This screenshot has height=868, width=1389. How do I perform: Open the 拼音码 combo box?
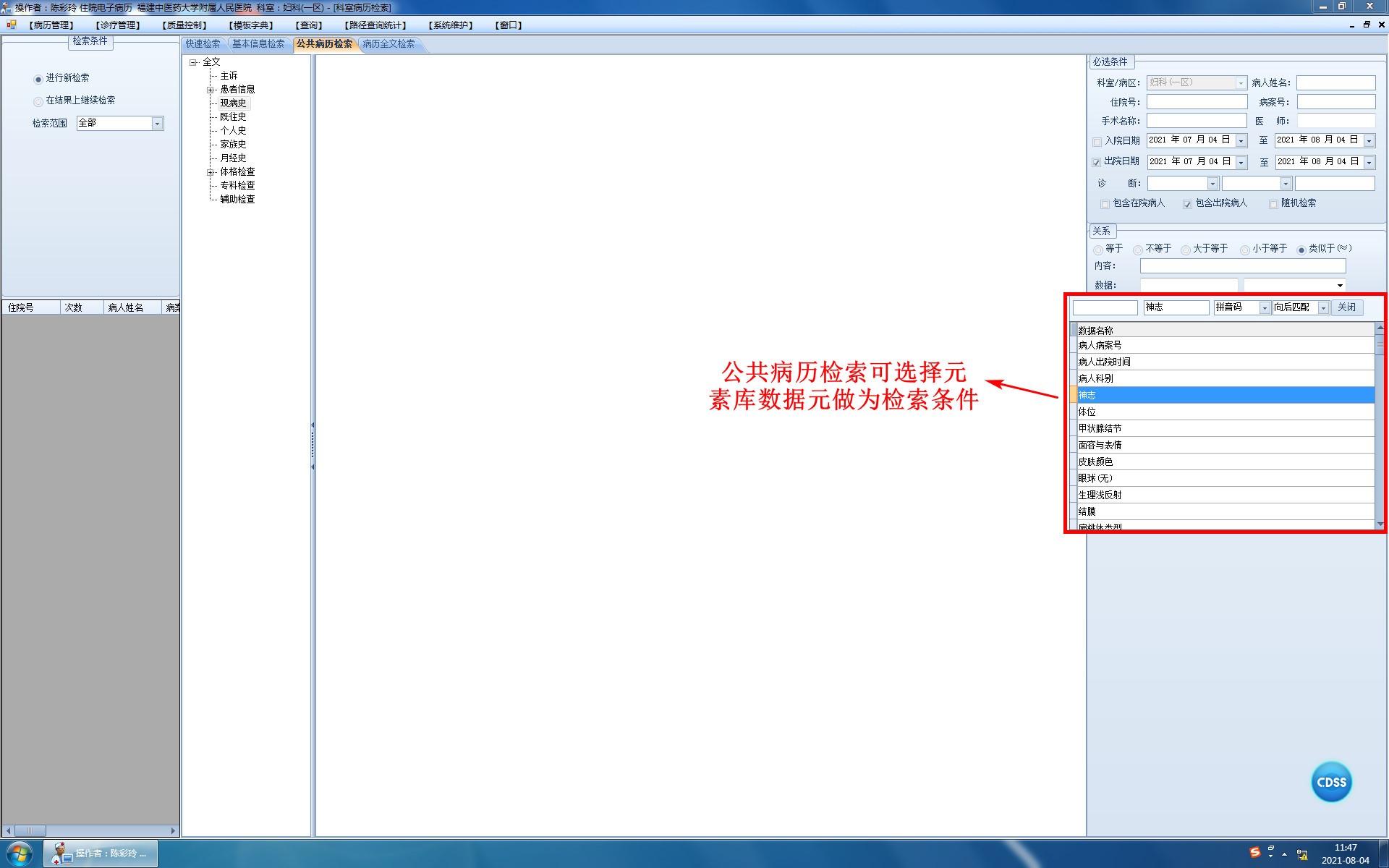coord(1265,308)
